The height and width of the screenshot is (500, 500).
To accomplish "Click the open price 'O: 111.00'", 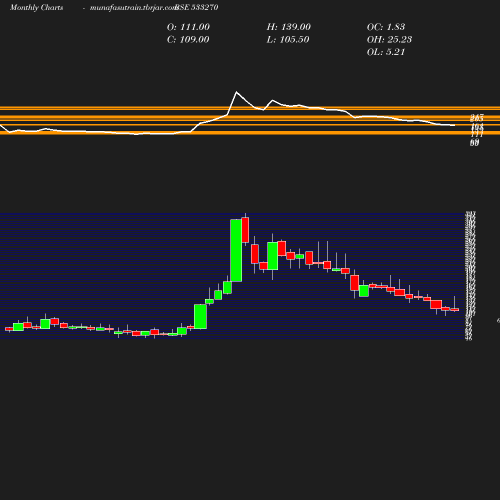I will click(x=188, y=27).
